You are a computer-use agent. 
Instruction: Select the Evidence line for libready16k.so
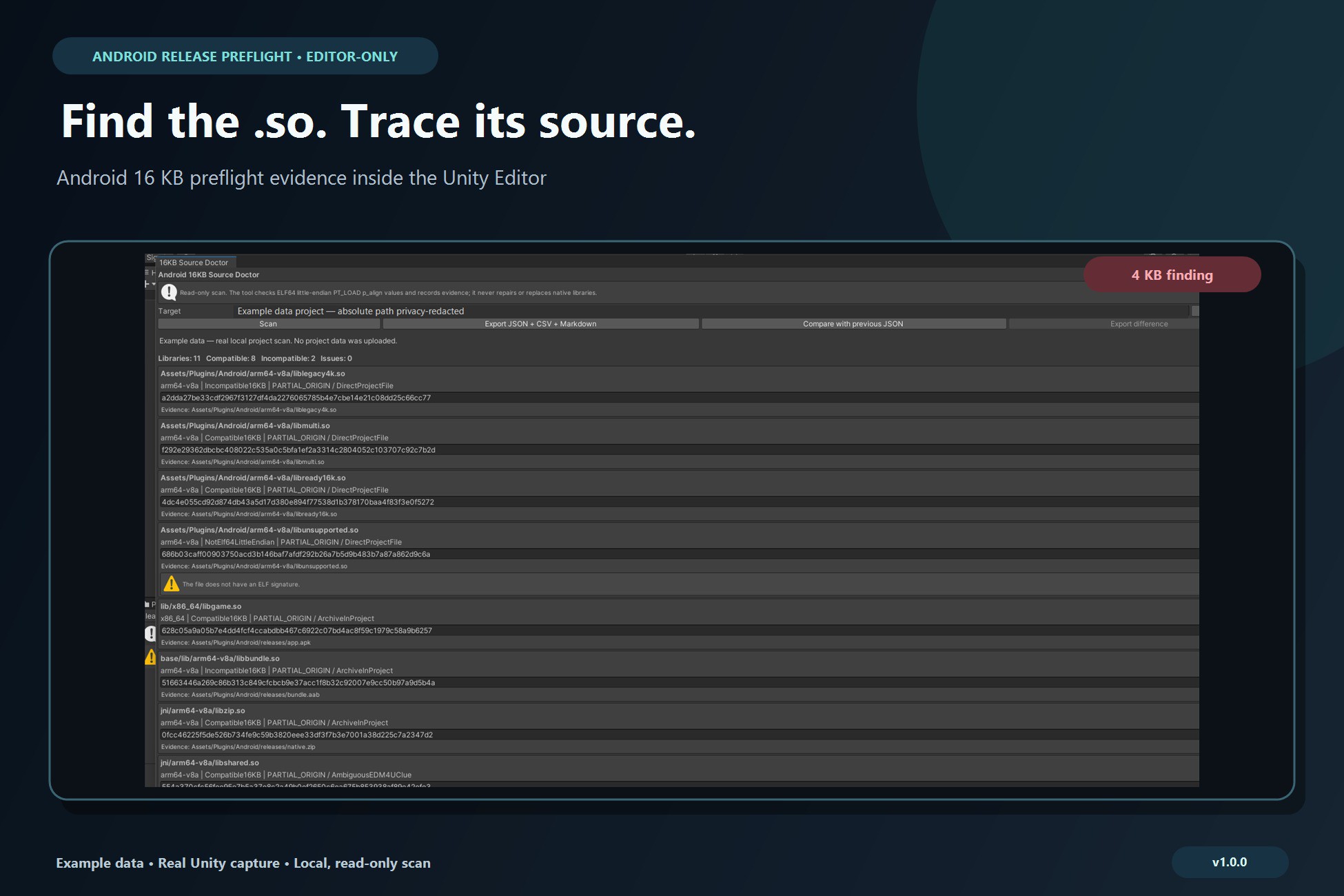tap(249, 514)
